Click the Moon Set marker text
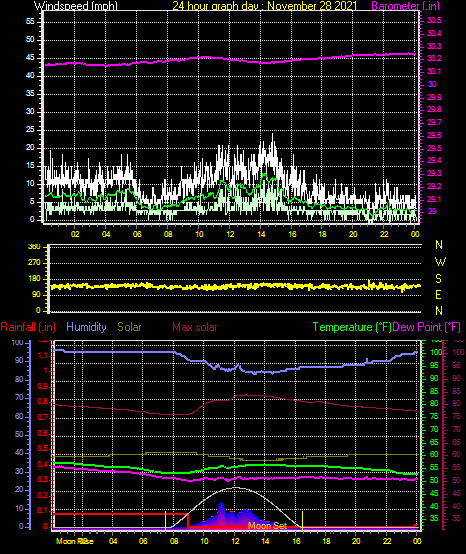 [267, 526]
